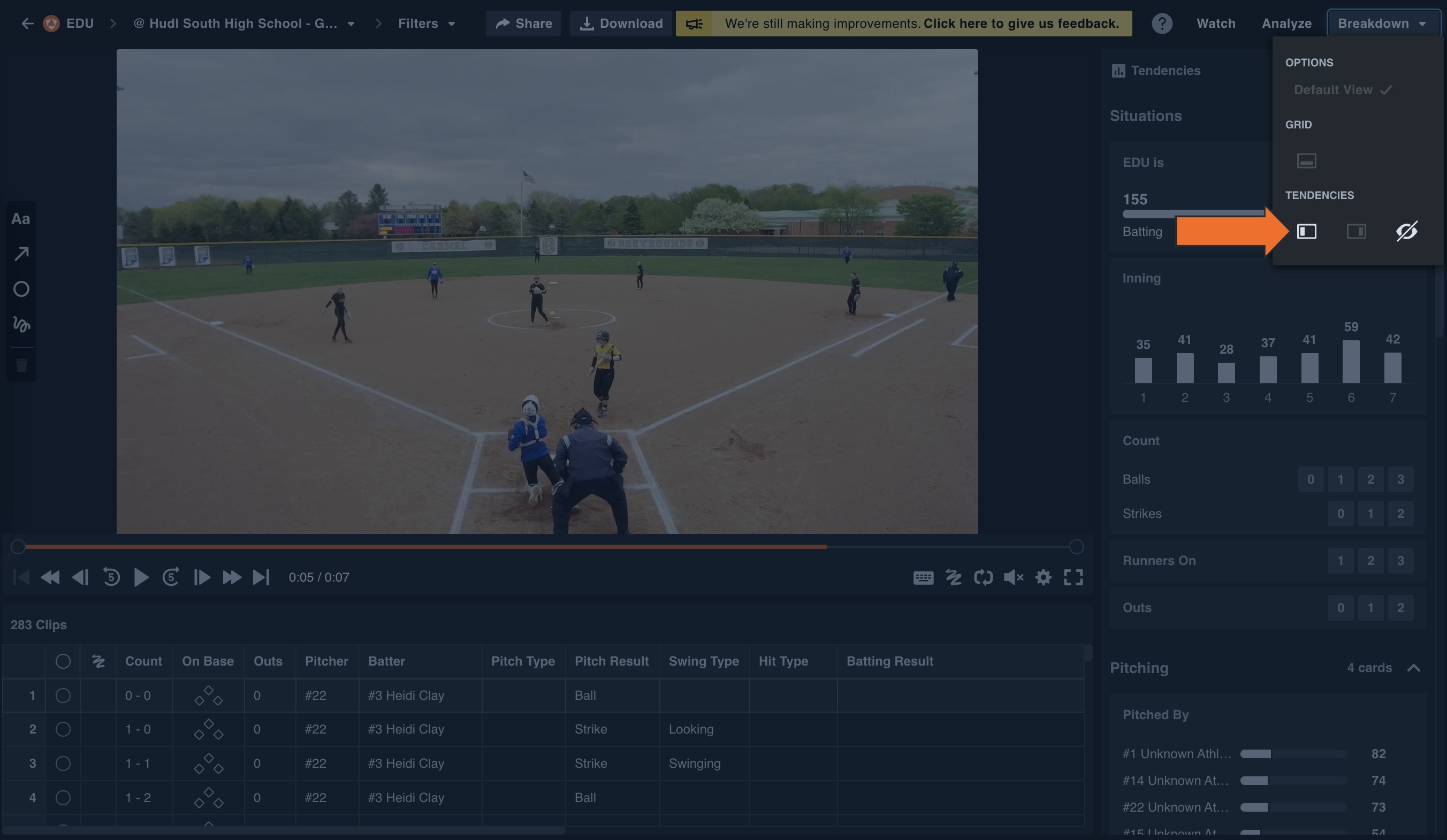Enable clip looping
This screenshot has height=840, width=1447.
click(x=984, y=578)
